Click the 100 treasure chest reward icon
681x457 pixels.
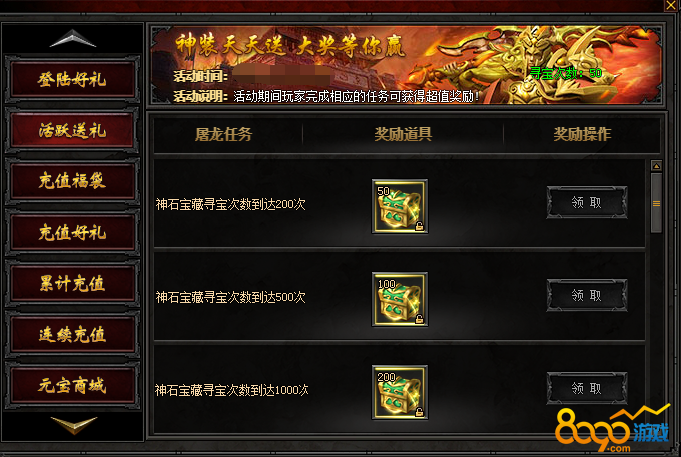pyautogui.click(x=400, y=299)
